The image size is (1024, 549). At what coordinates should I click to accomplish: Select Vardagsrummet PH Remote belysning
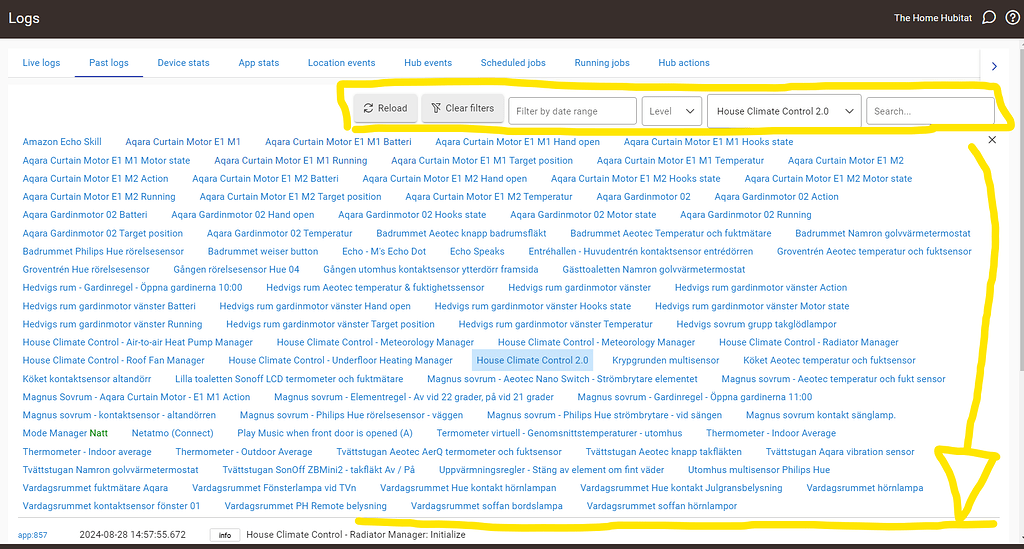[306, 506]
